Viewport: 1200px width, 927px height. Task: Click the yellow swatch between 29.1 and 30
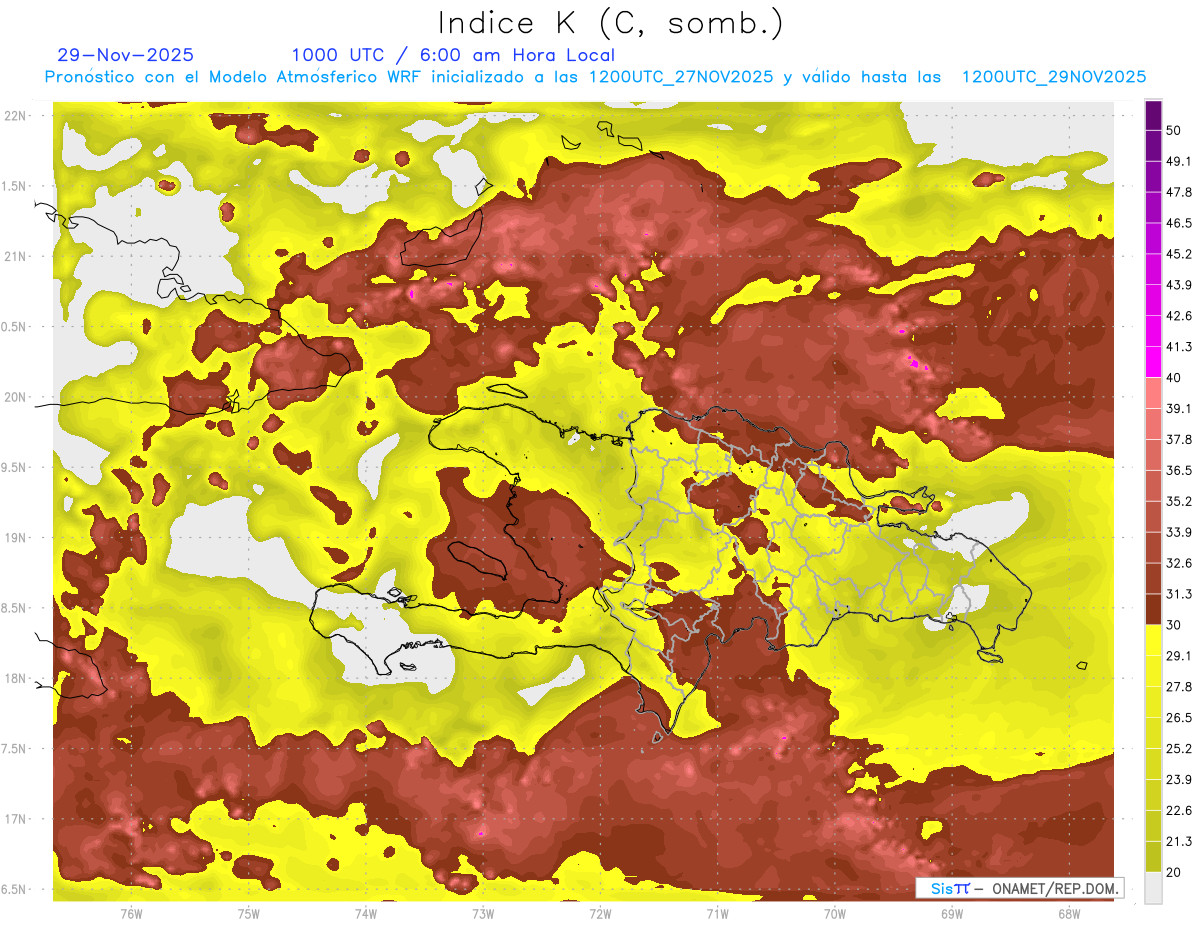[1154, 640]
